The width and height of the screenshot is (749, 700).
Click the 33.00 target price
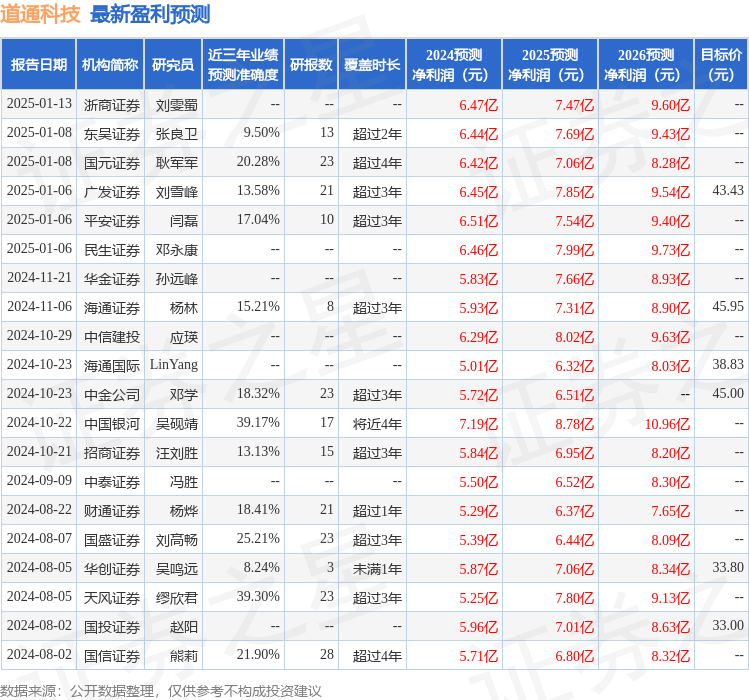click(728, 625)
